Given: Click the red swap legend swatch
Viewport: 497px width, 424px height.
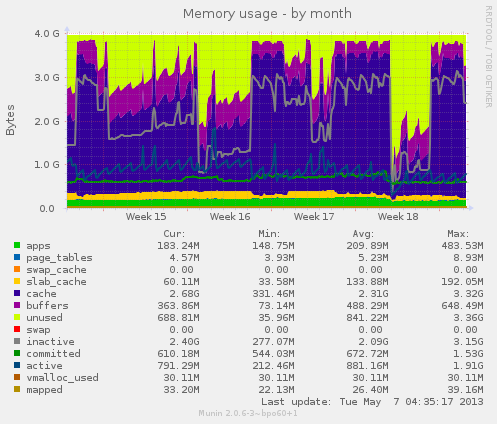Looking at the screenshot, I should [17, 329].
